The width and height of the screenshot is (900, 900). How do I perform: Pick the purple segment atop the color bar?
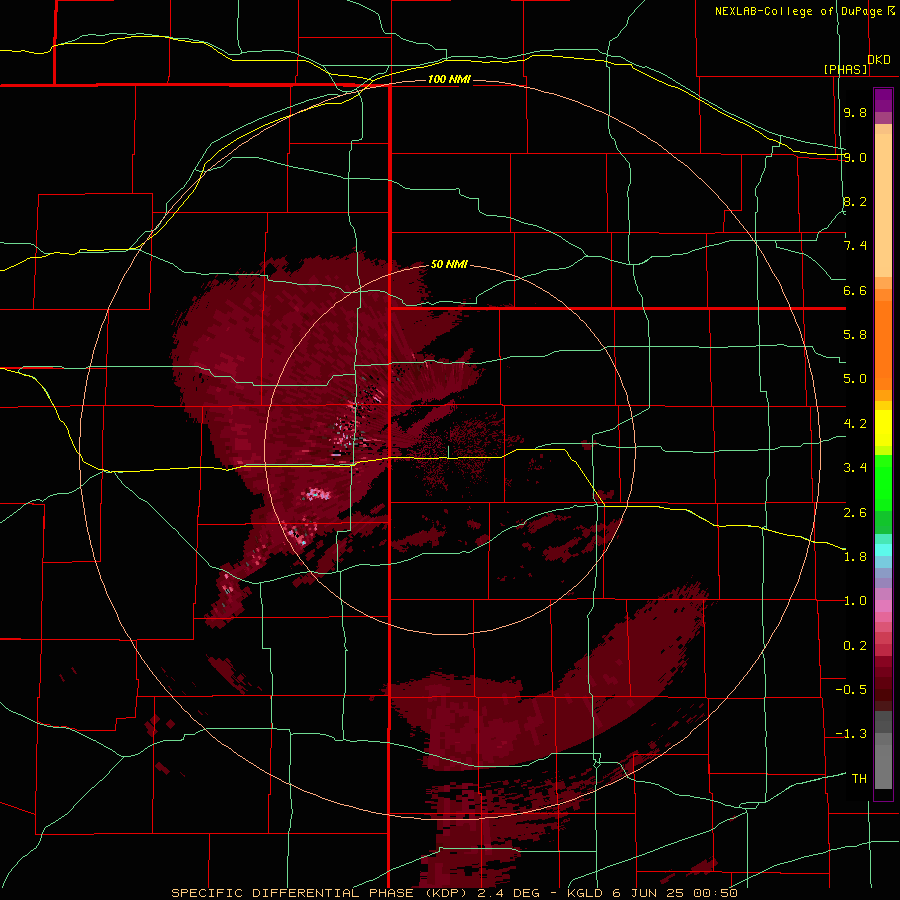tap(883, 100)
